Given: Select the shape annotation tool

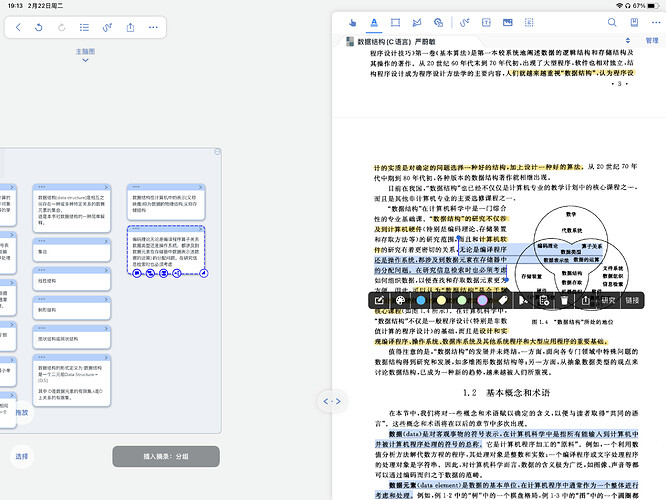Looking at the screenshot, I should (x=438, y=23).
